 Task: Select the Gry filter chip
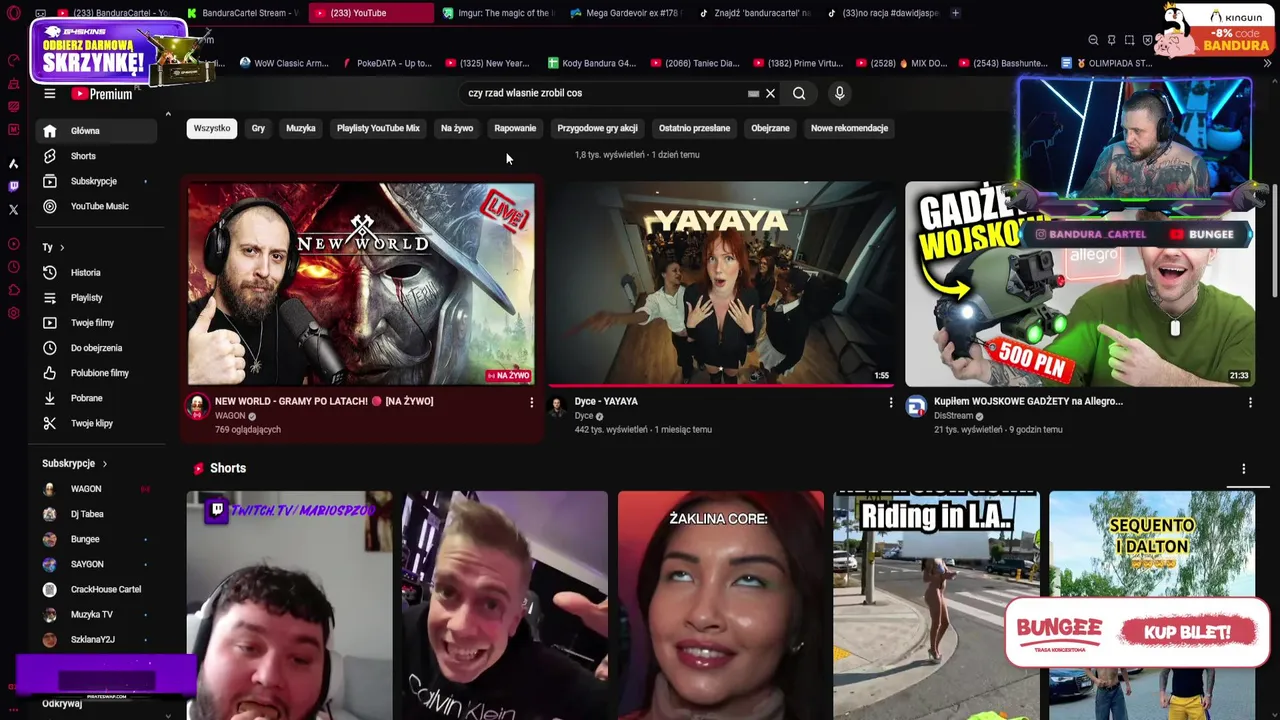[x=258, y=128]
